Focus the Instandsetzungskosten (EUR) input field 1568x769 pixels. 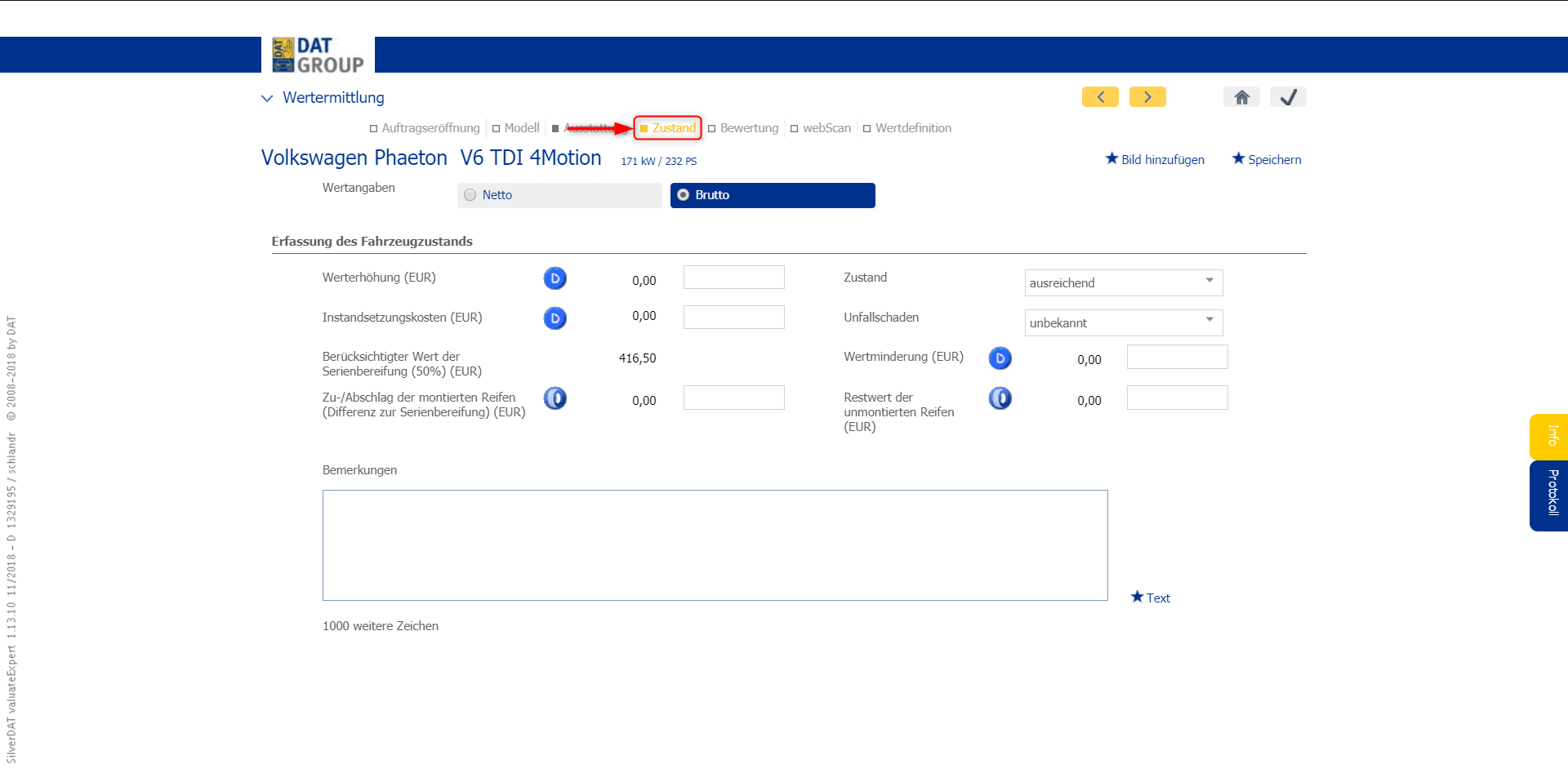(734, 318)
